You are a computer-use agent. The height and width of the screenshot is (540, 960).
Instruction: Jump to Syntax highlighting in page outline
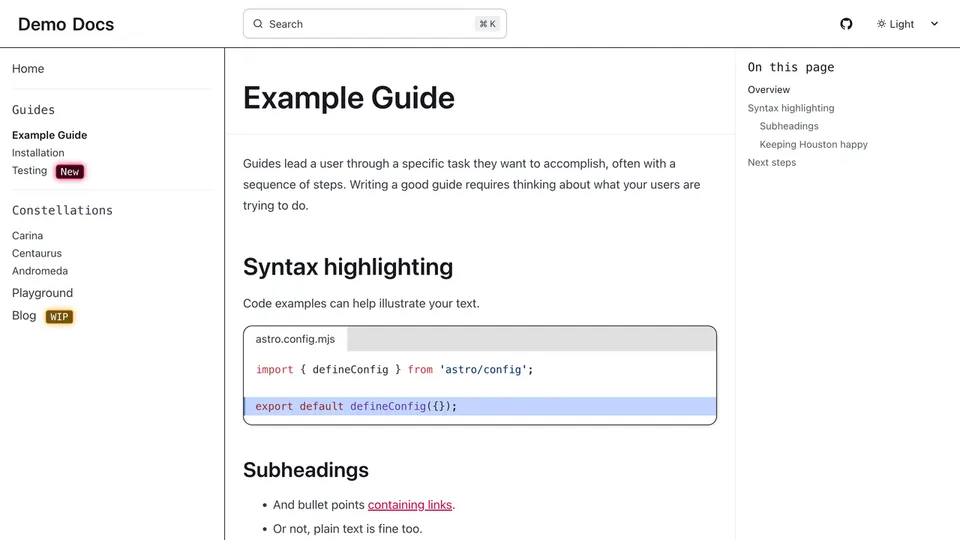point(791,108)
